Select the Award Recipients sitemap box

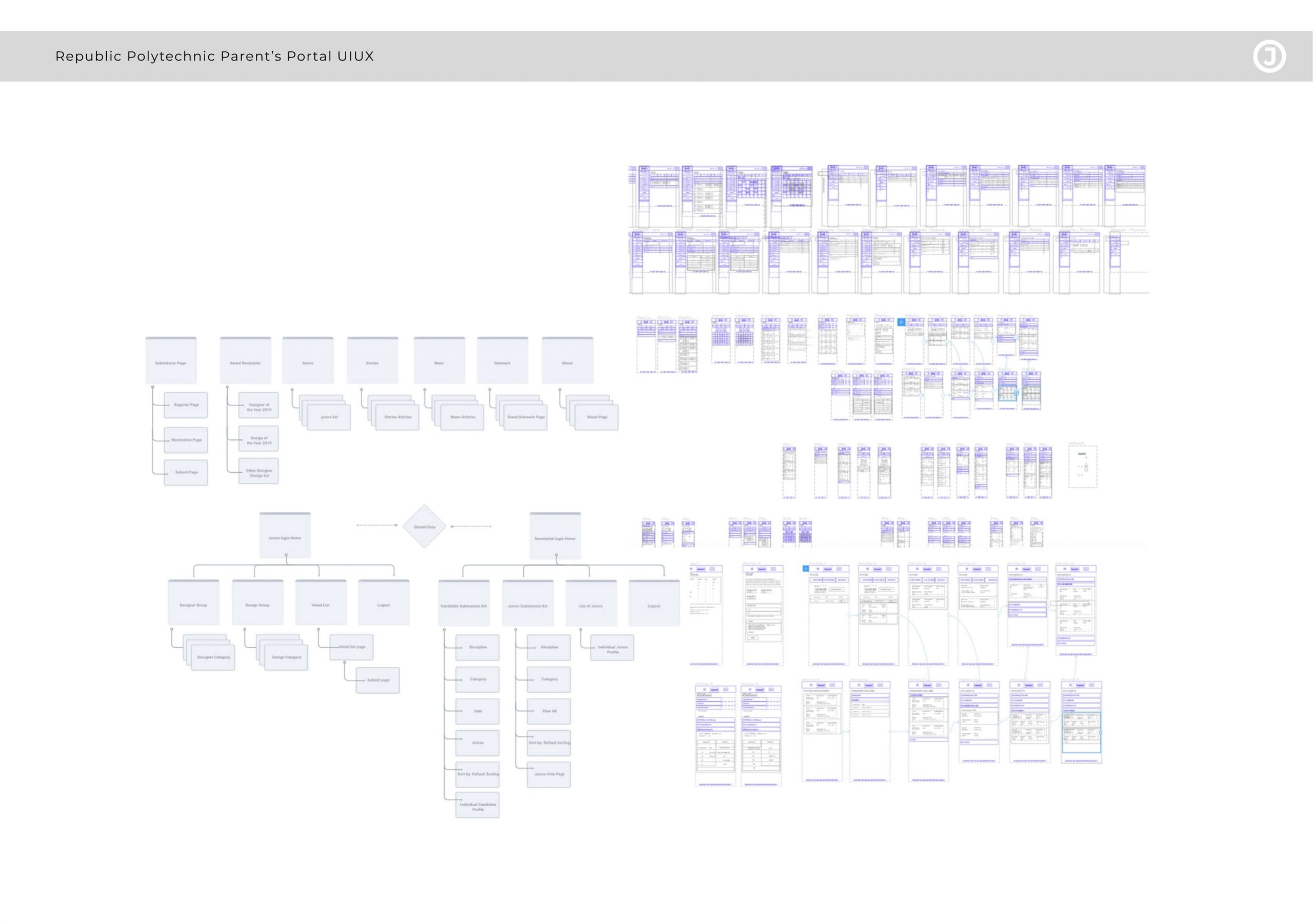pyautogui.click(x=245, y=361)
